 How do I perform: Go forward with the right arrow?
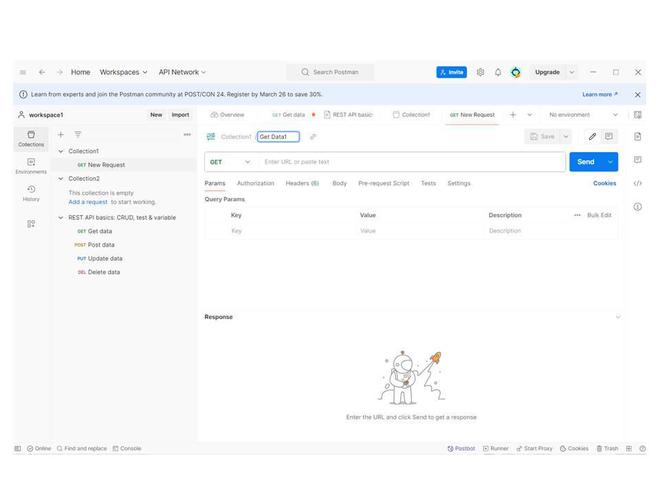coord(59,72)
